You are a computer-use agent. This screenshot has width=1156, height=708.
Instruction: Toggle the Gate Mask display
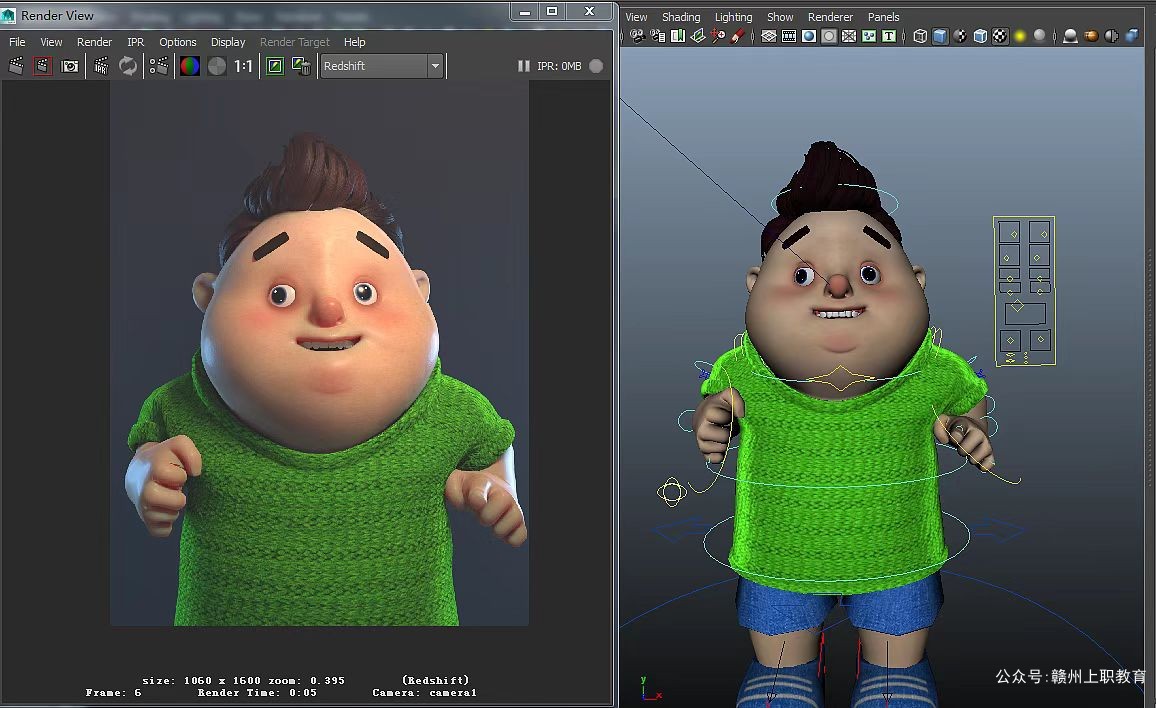coord(829,35)
